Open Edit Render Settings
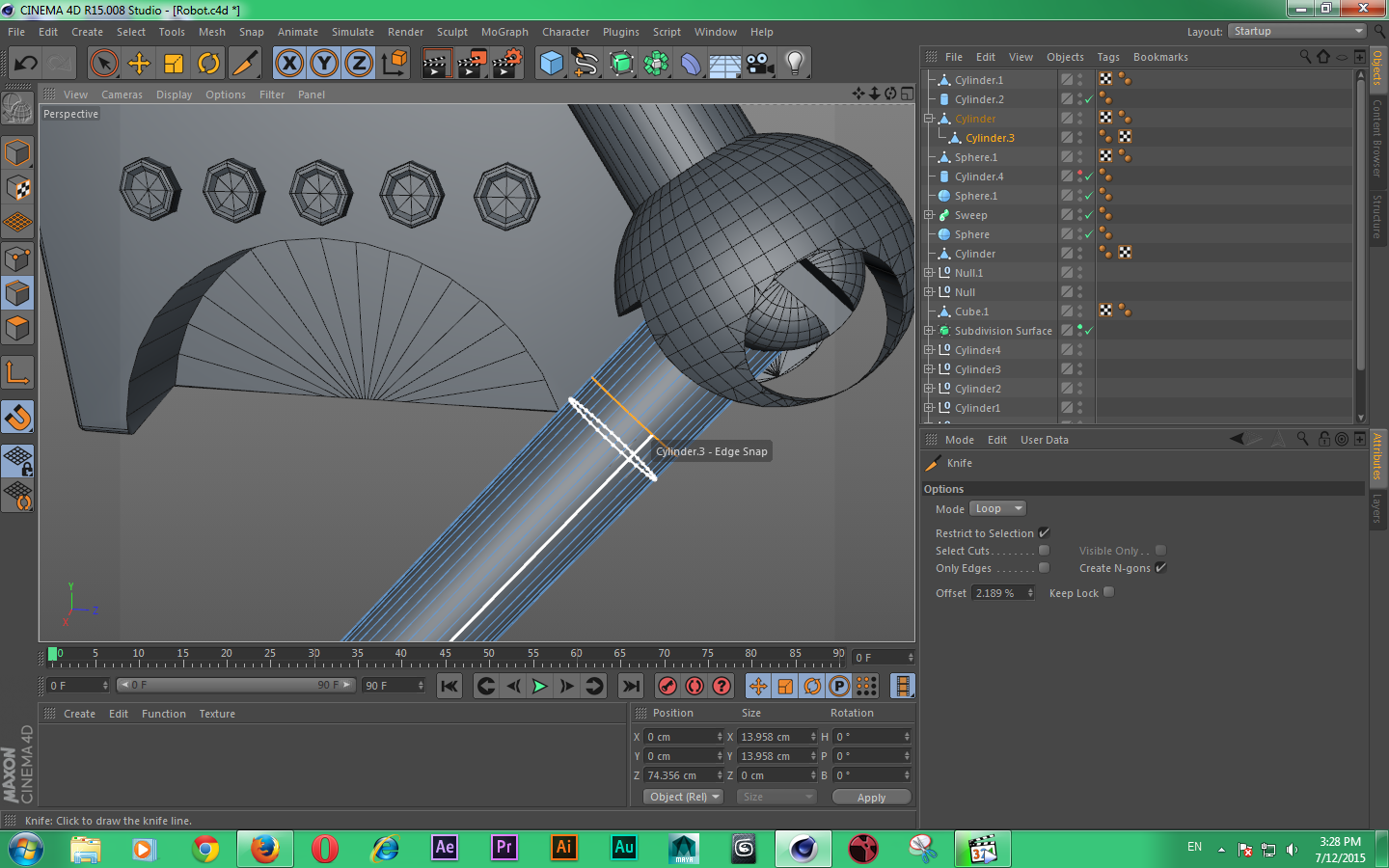 (x=507, y=64)
